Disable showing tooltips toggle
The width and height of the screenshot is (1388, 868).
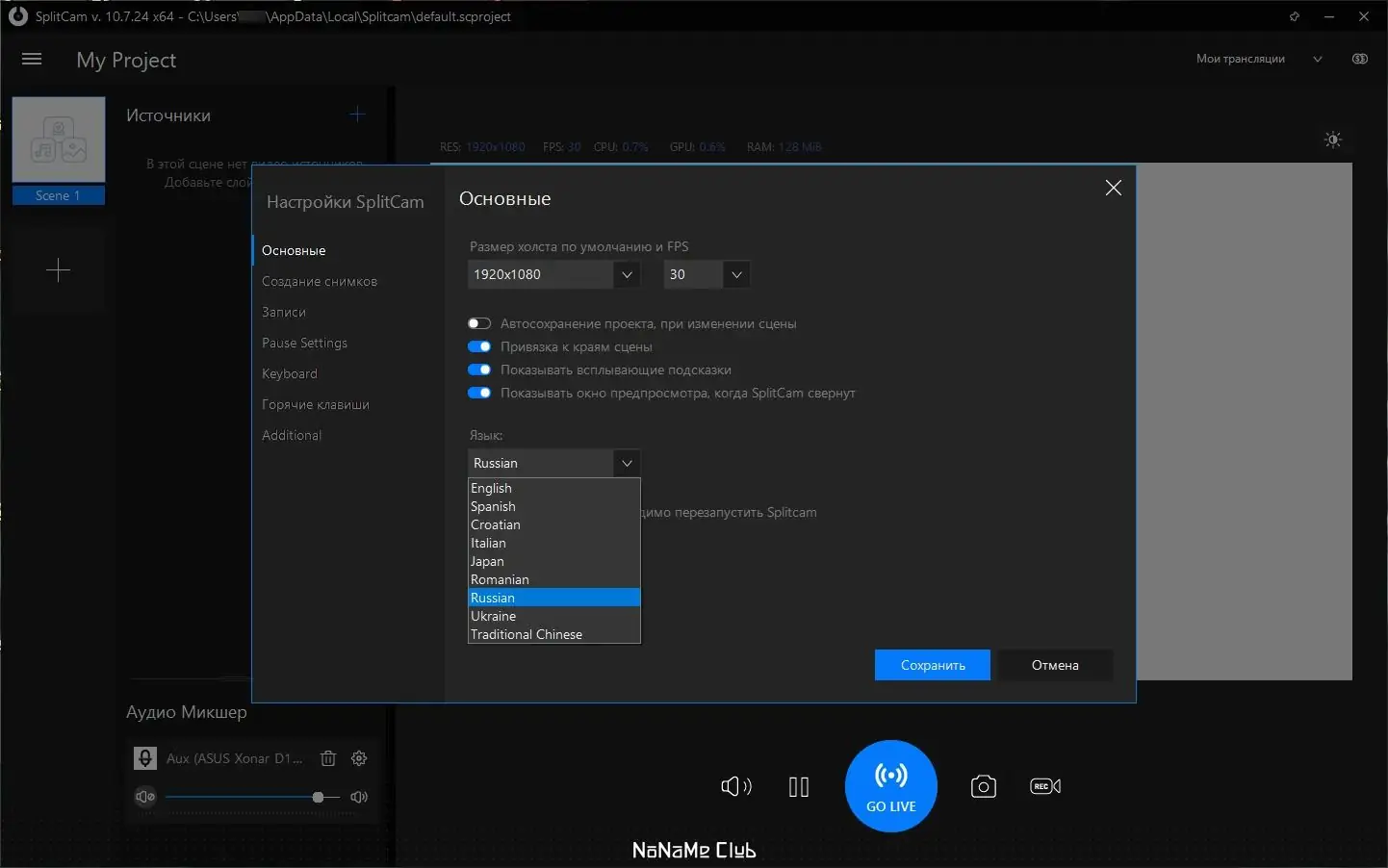pos(479,370)
